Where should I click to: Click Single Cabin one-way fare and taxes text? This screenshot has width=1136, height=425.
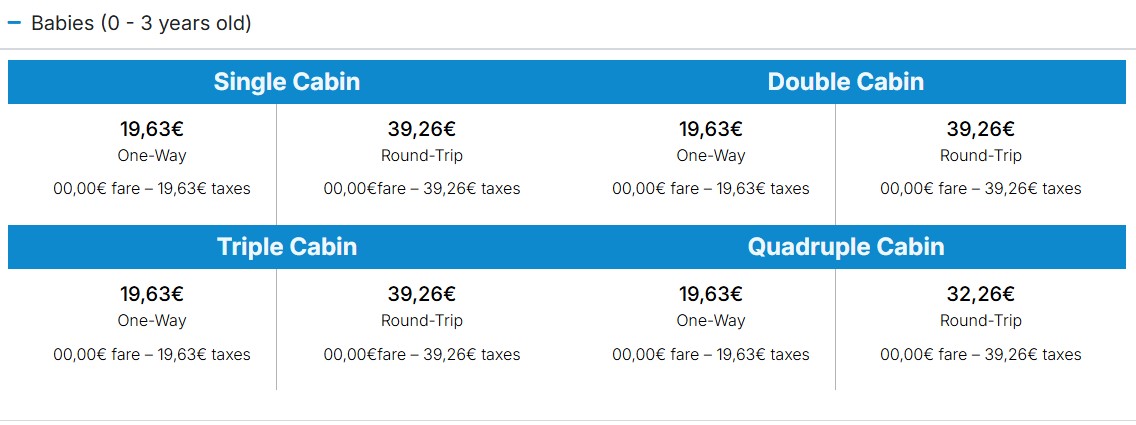tap(152, 189)
